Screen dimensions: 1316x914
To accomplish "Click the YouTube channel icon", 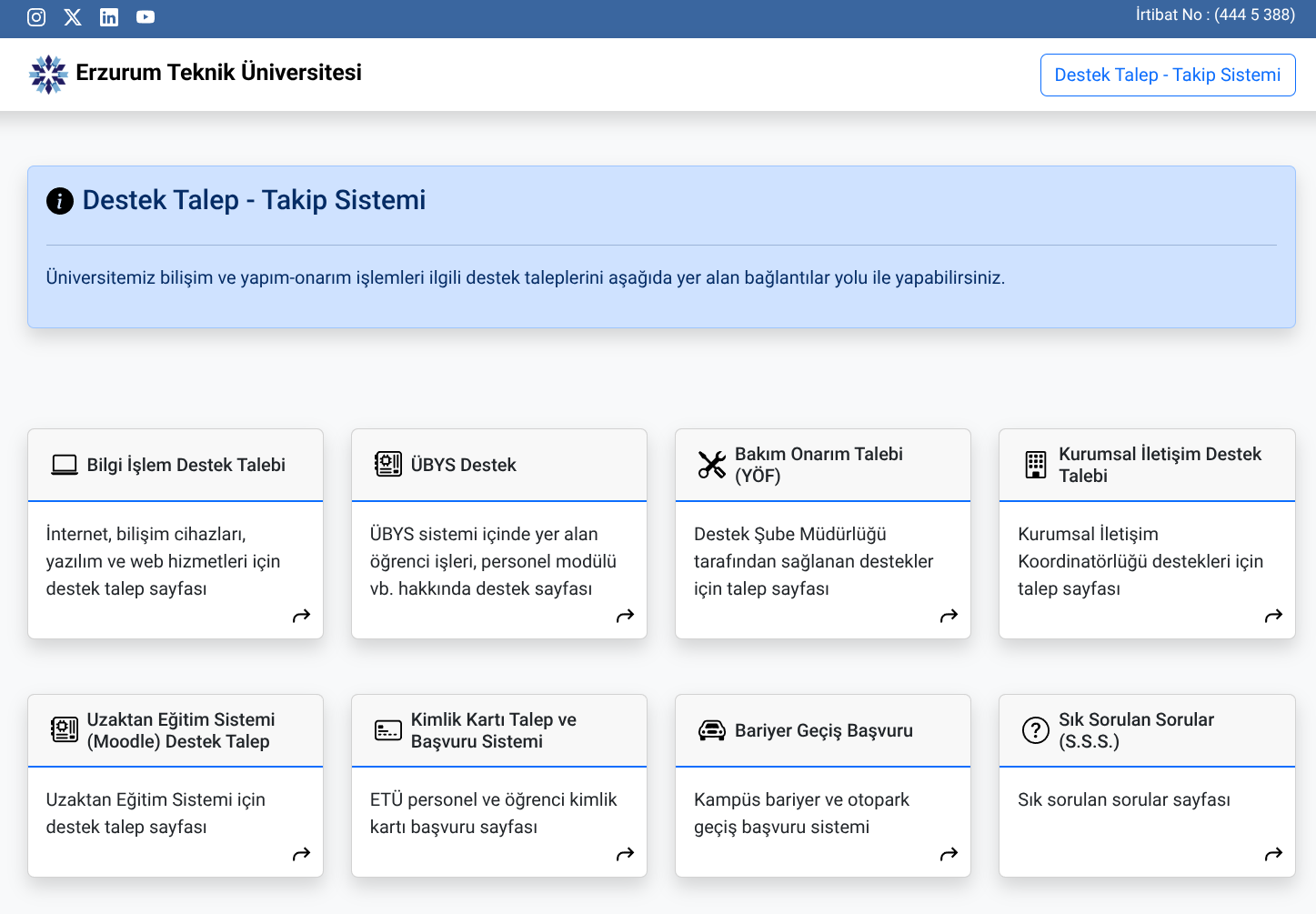I will tap(145, 15).
